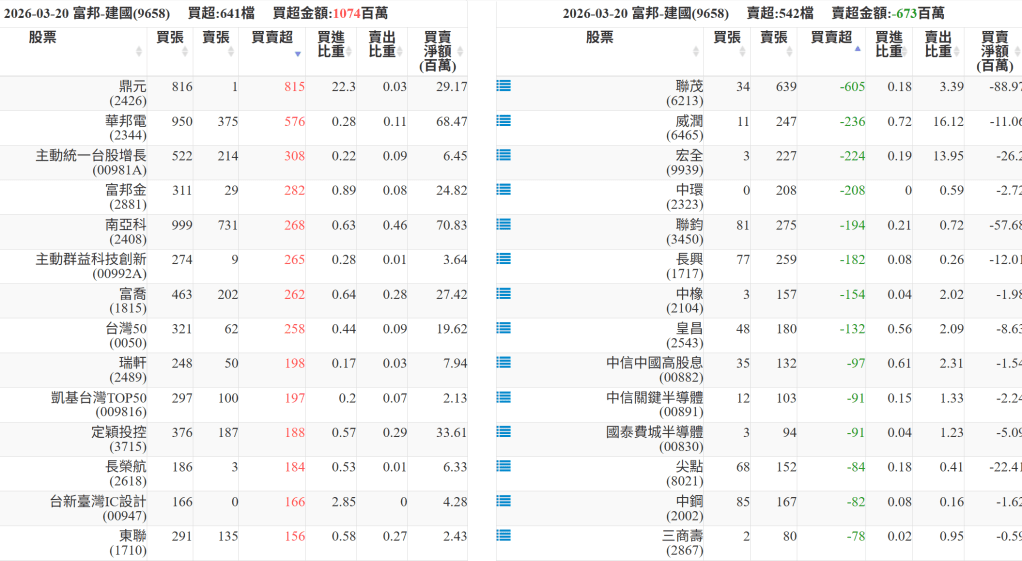Open the list icon left of 尖點 (8021)
Image resolution: width=1022 pixels, height=561 pixels.
coord(504,467)
